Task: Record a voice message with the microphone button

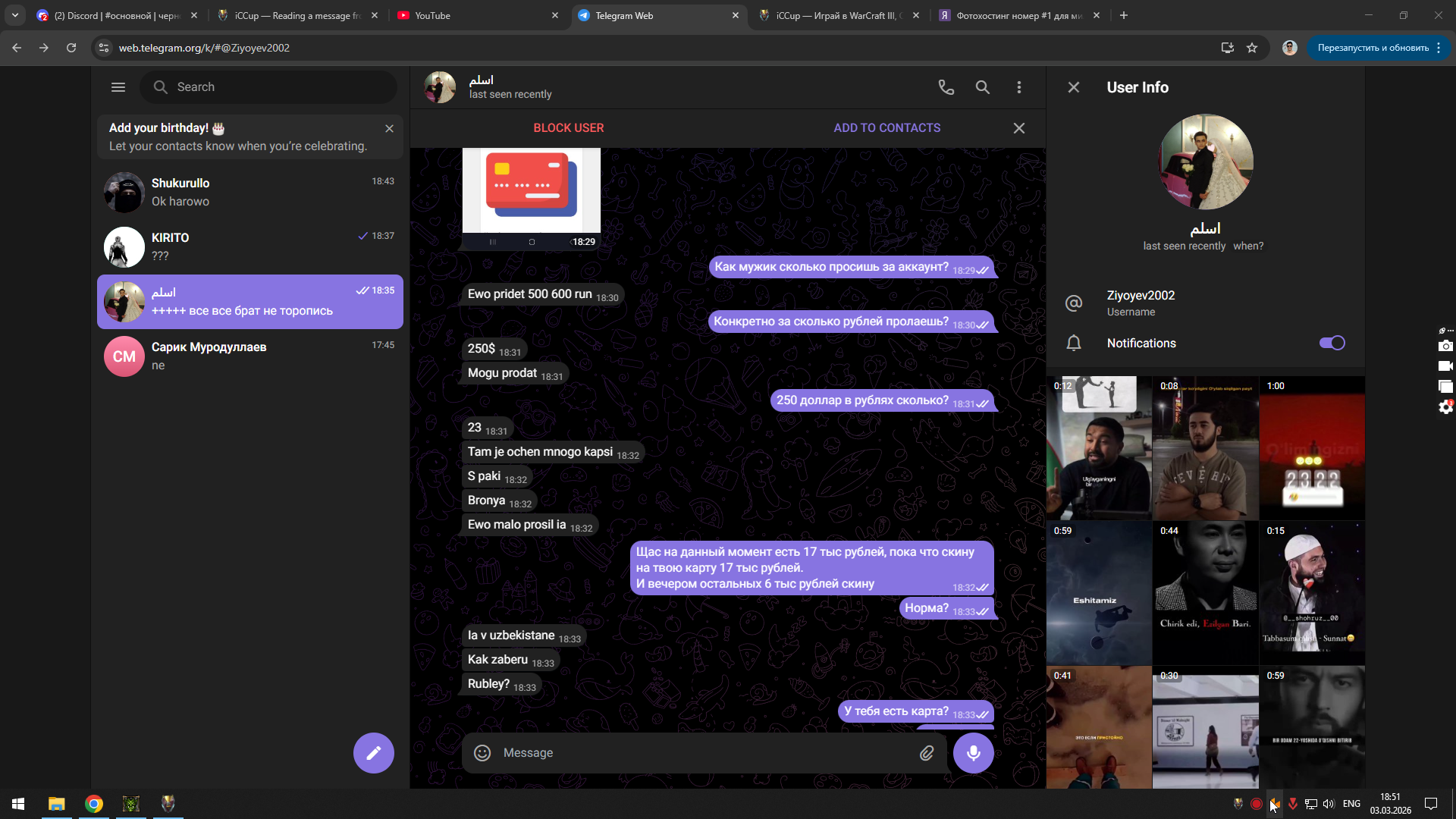Action: (x=973, y=752)
